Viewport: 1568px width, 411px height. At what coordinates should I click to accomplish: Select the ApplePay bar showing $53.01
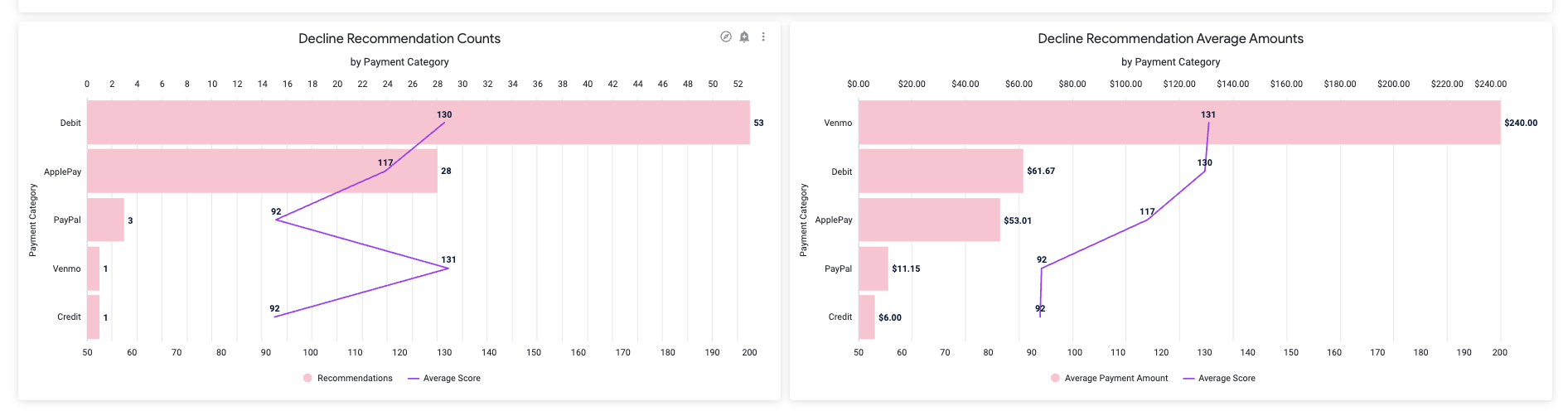[x=929, y=220]
